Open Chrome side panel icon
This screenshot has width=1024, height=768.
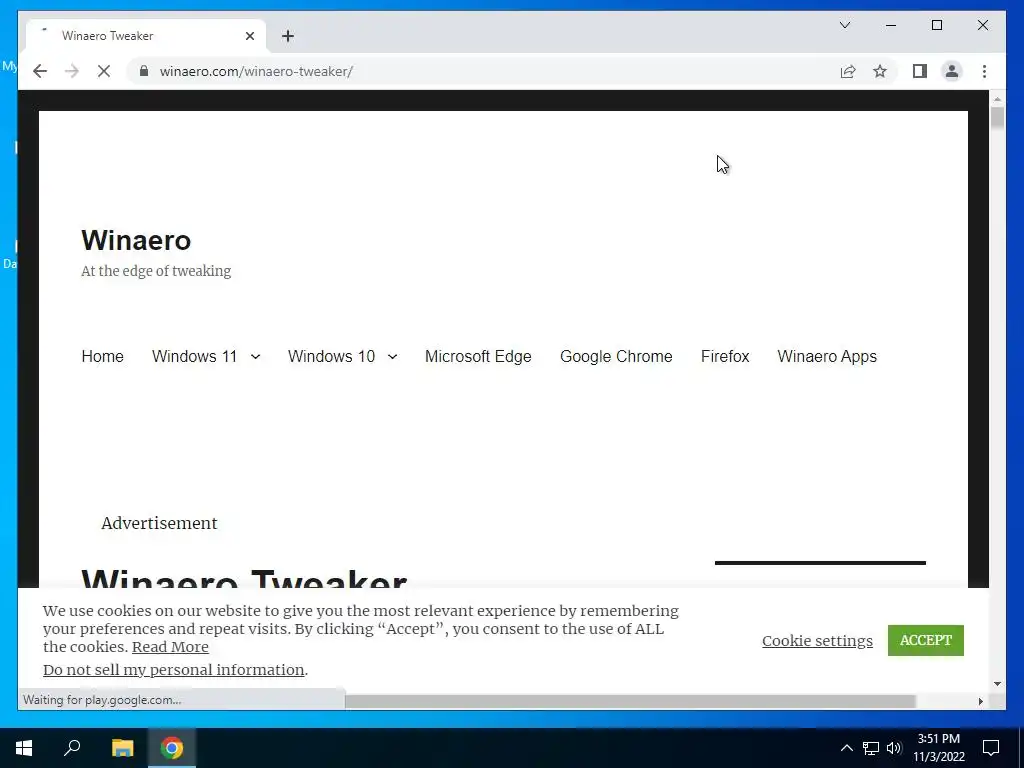pos(920,71)
